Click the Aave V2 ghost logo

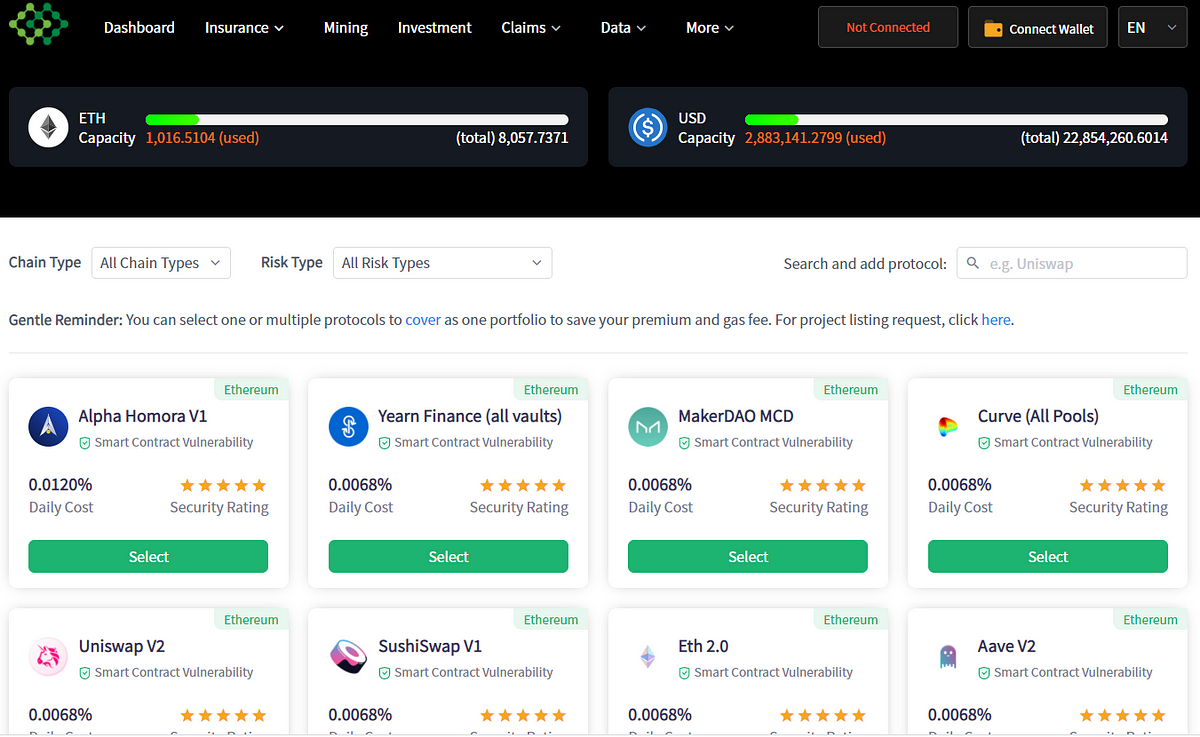[x=948, y=657]
